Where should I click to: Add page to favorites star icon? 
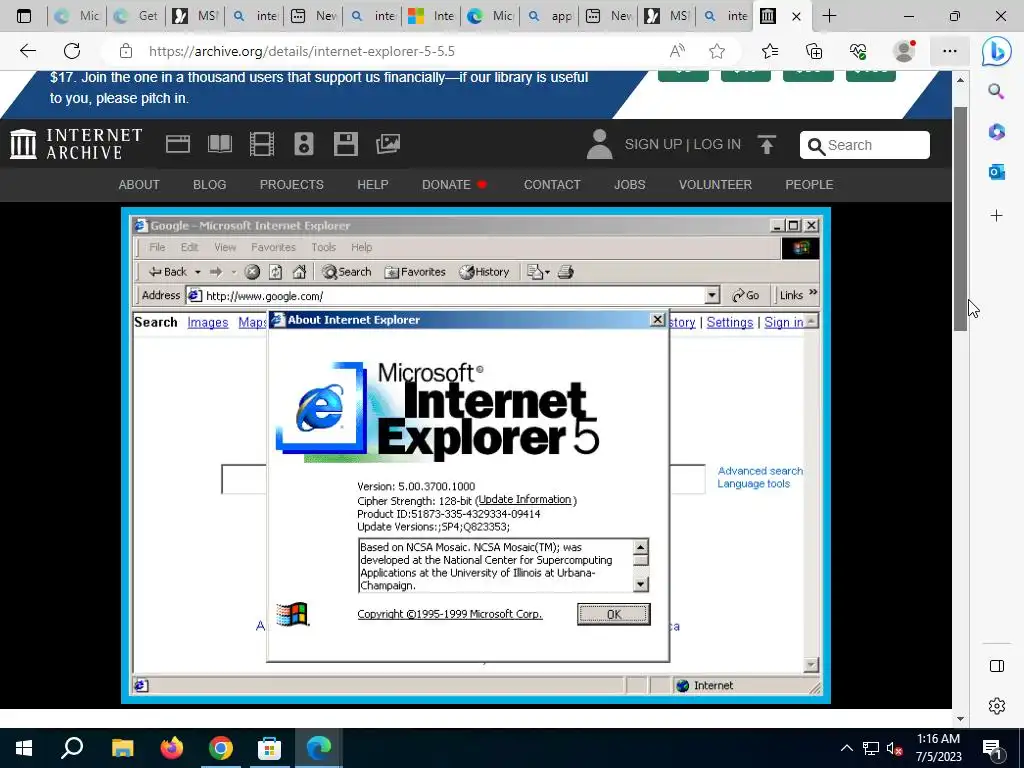pos(717,51)
